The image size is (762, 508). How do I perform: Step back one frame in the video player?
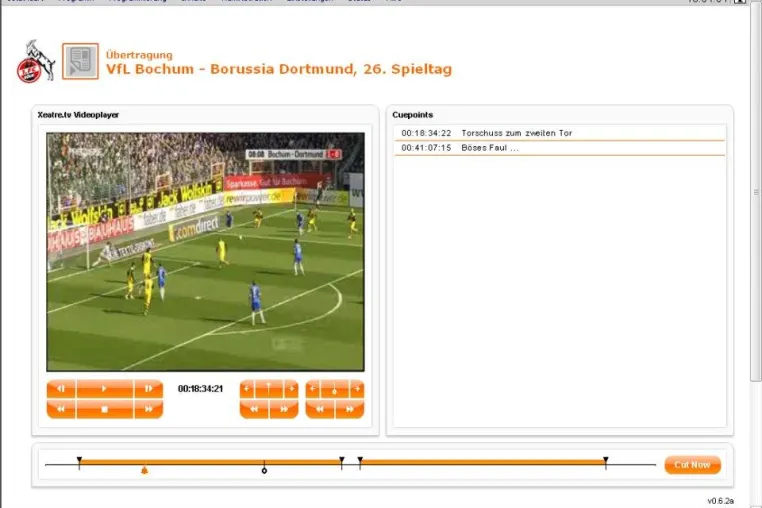tap(61, 388)
